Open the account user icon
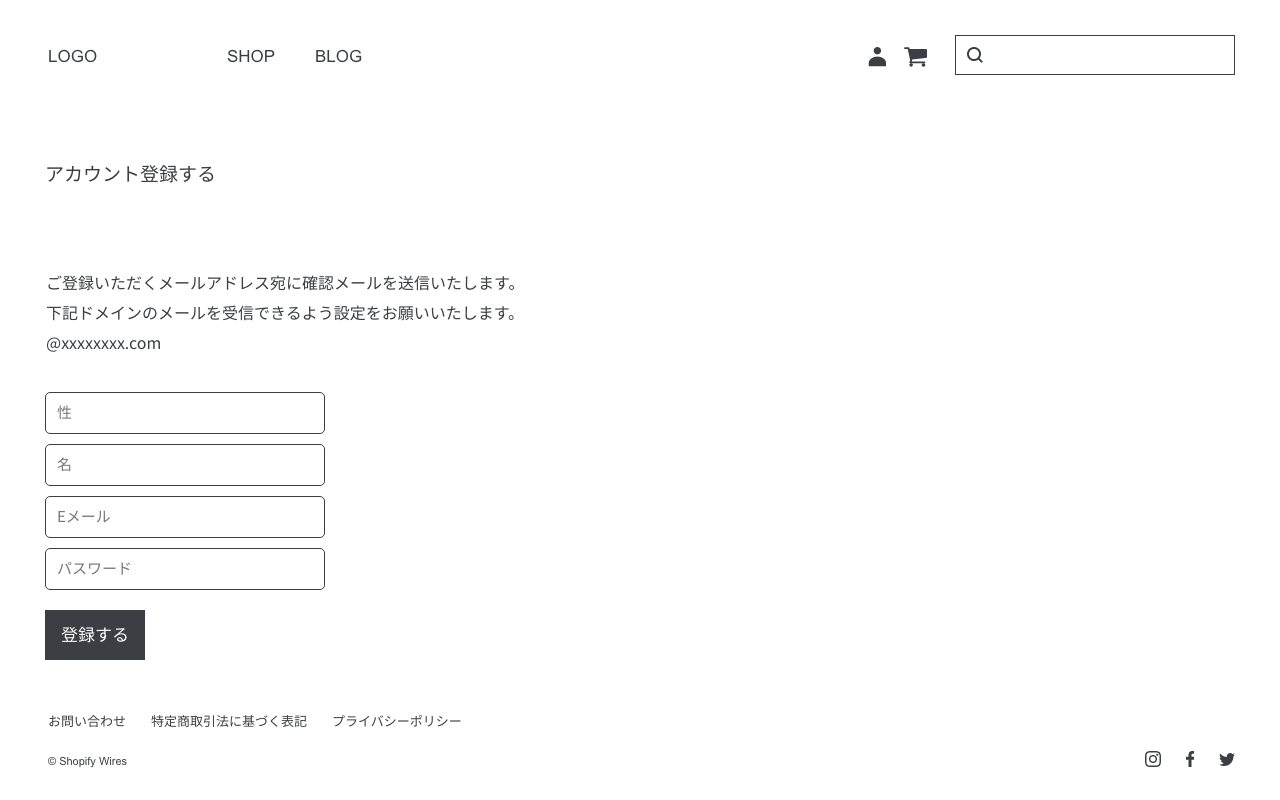The image size is (1280, 800). (877, 57)
